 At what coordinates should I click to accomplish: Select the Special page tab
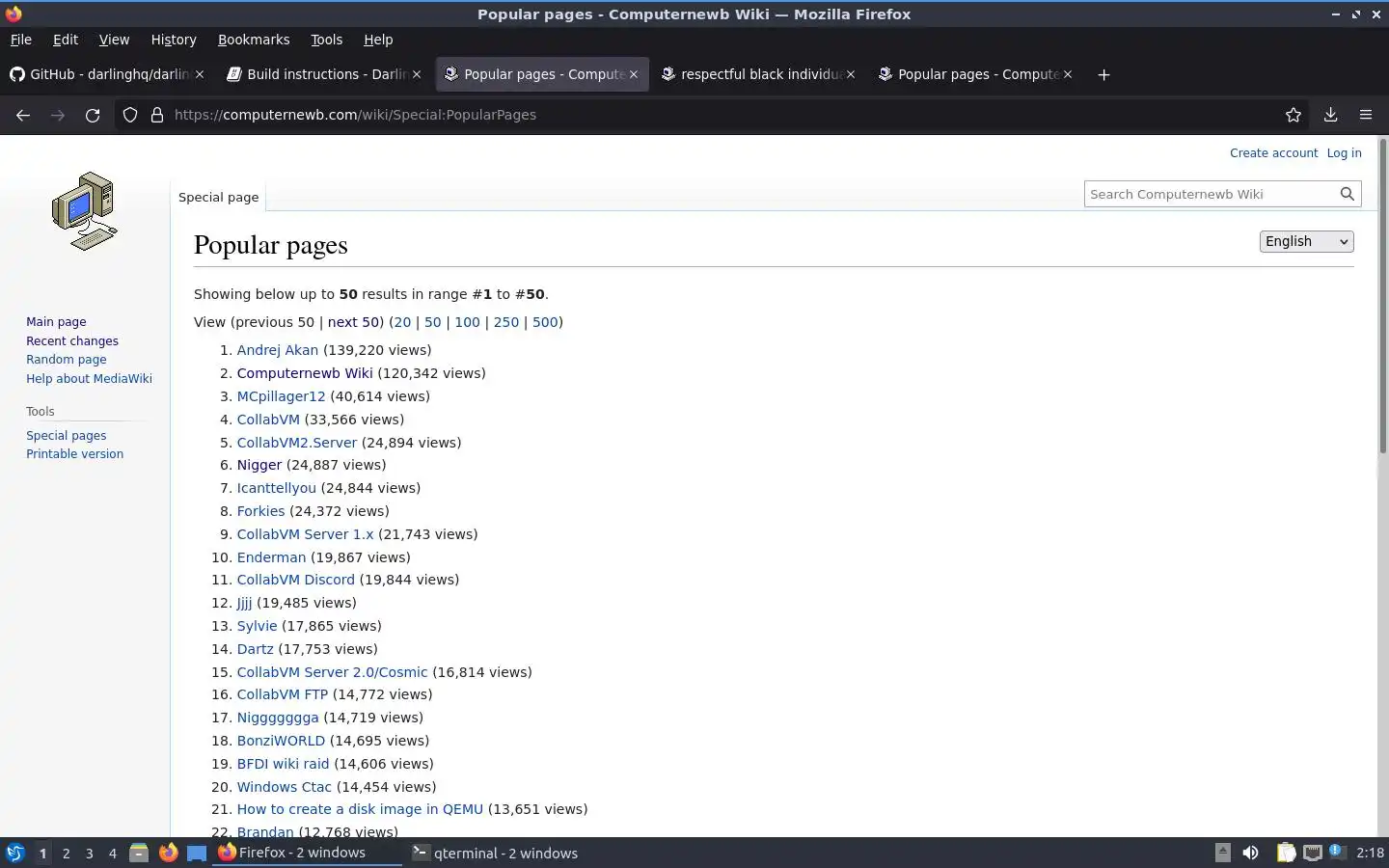coord(219,197)
